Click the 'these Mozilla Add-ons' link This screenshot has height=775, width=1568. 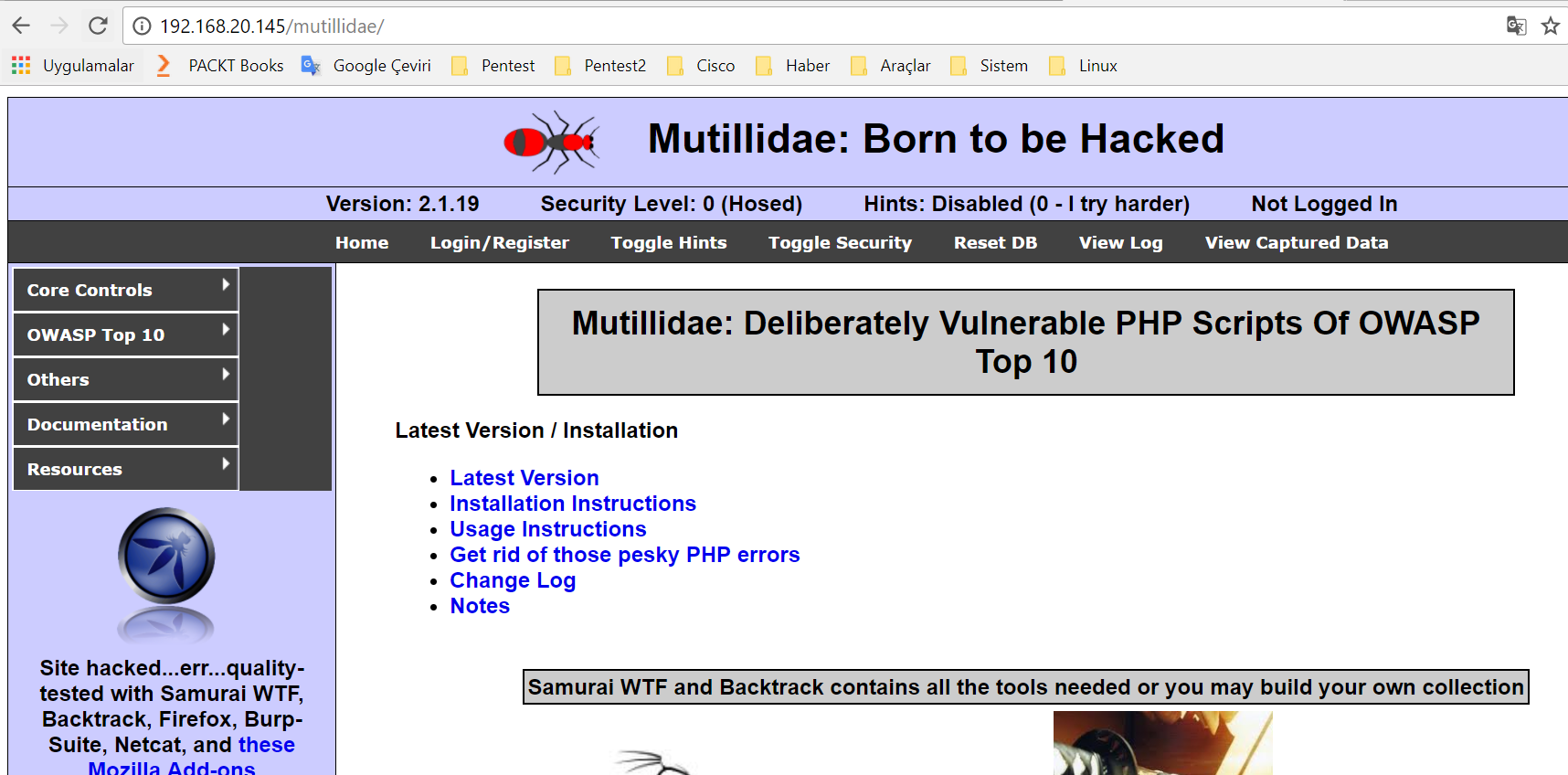pos(266,745)
